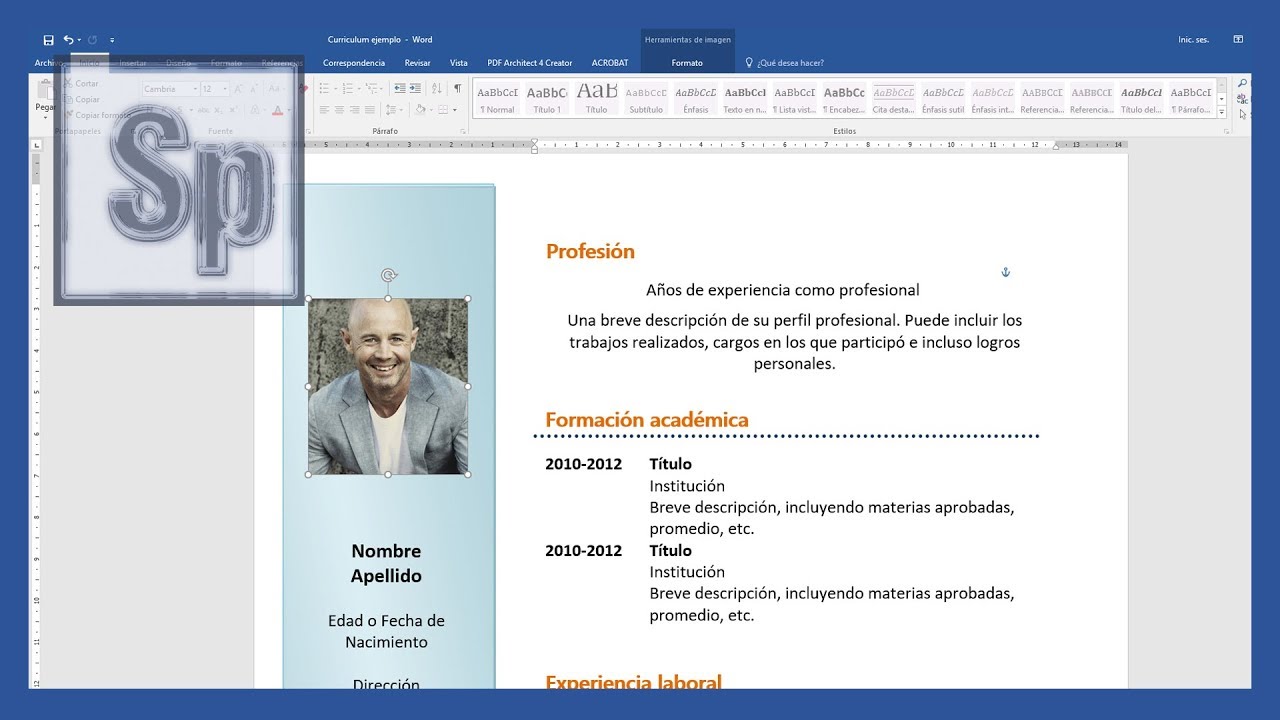Redo action in quick access toolbar
Viewport: 1280px width, 720px height.
[x=93, y=40]
